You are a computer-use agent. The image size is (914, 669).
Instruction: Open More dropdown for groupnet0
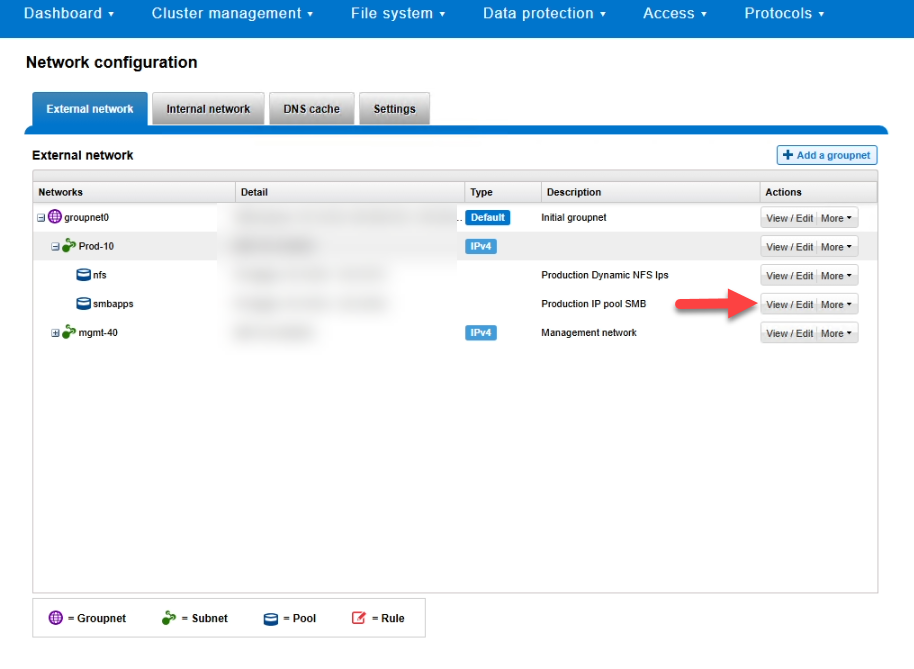click(837, 218)
